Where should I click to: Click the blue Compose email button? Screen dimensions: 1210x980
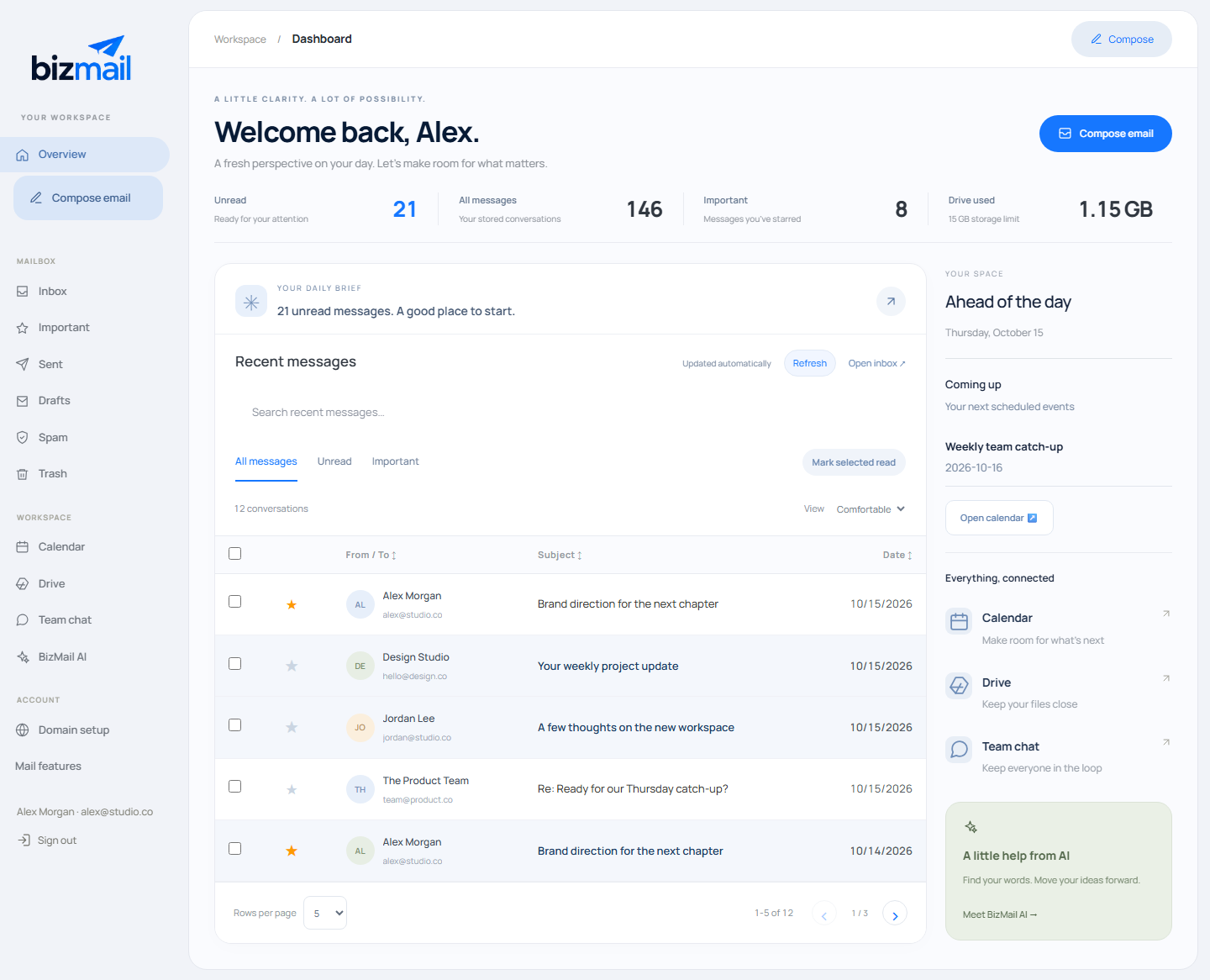click(1106, 134)
